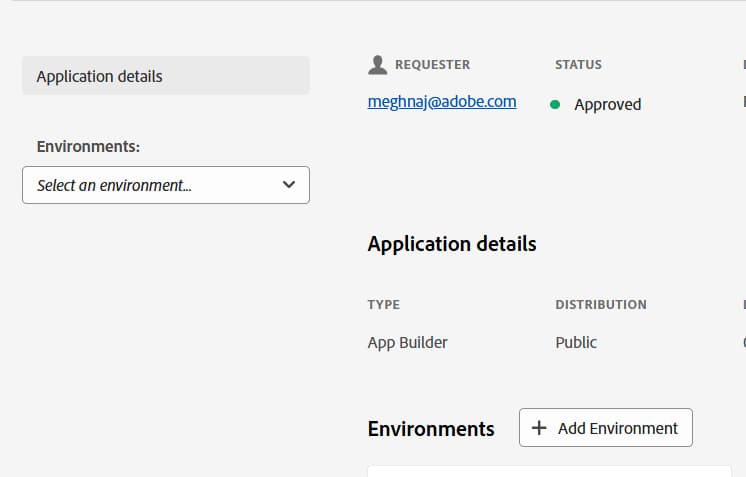Click the requester person icon

377,65
